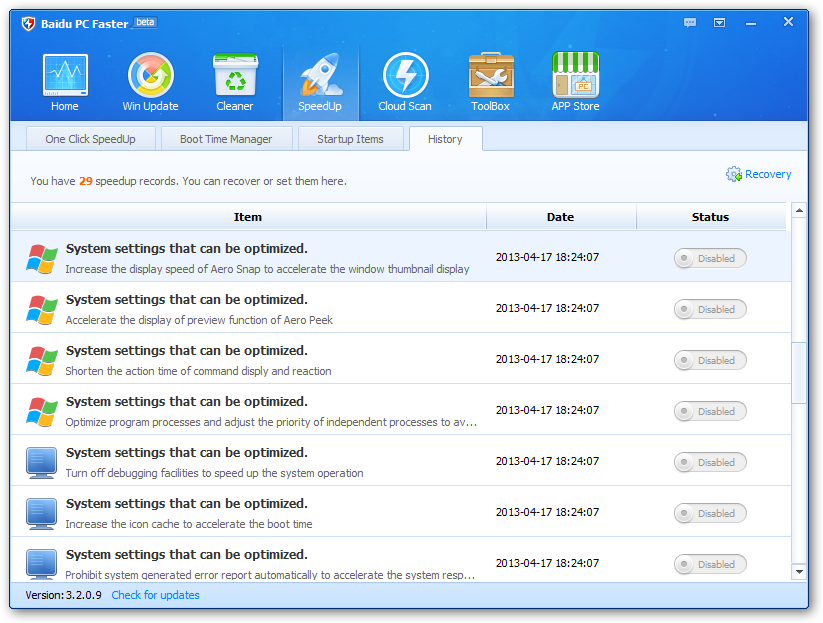Switch to One Click SpeedUp tab
Viewport: 823px width, 623px height.
pos(90,139)
